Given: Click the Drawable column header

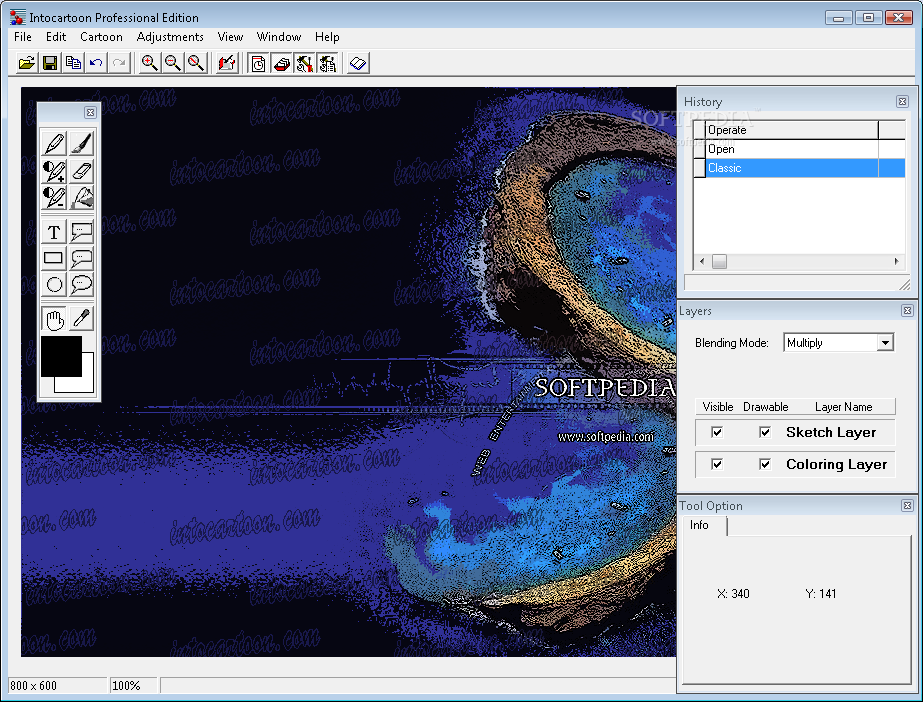Looking at the screenshot, I should [x=765, y=407].
